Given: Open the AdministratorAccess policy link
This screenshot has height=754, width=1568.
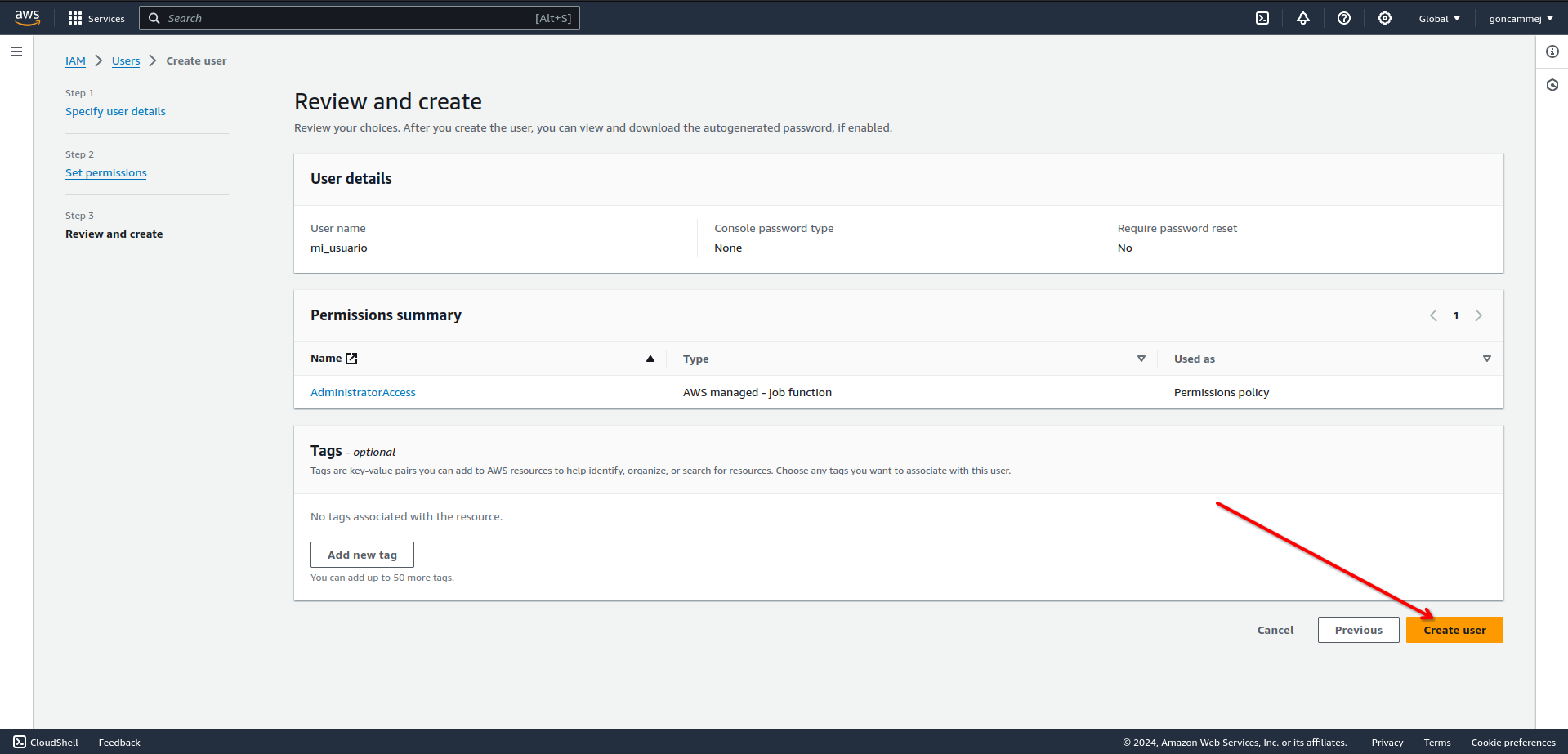Looking at the screenshot, I should coord(363,392).
